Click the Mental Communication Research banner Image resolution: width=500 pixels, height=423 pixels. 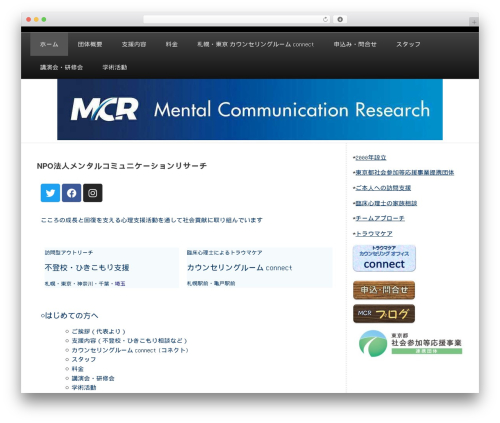click(x=250, y=109)
